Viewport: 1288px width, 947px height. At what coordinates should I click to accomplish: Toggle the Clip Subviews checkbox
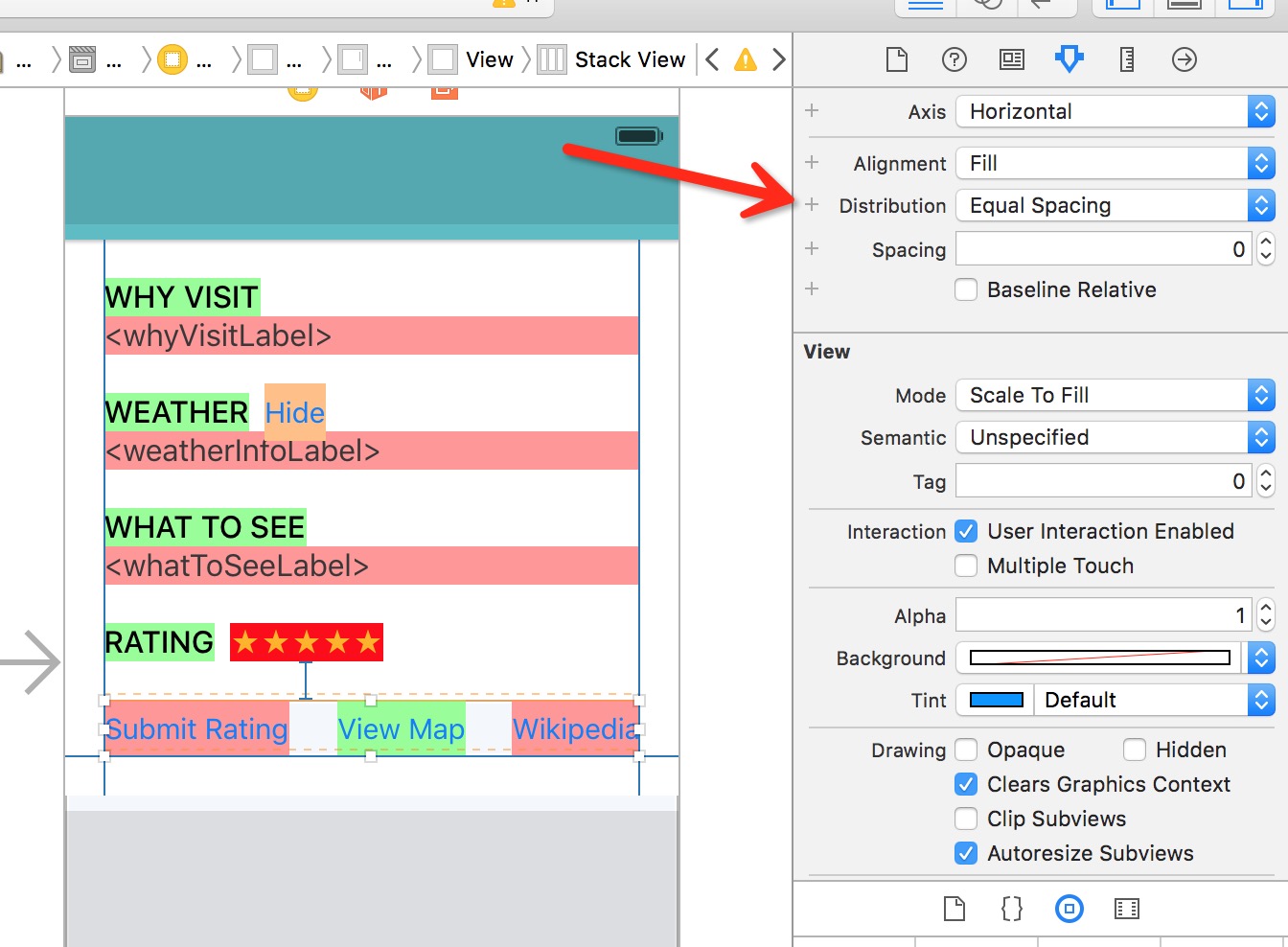(966, 819)
